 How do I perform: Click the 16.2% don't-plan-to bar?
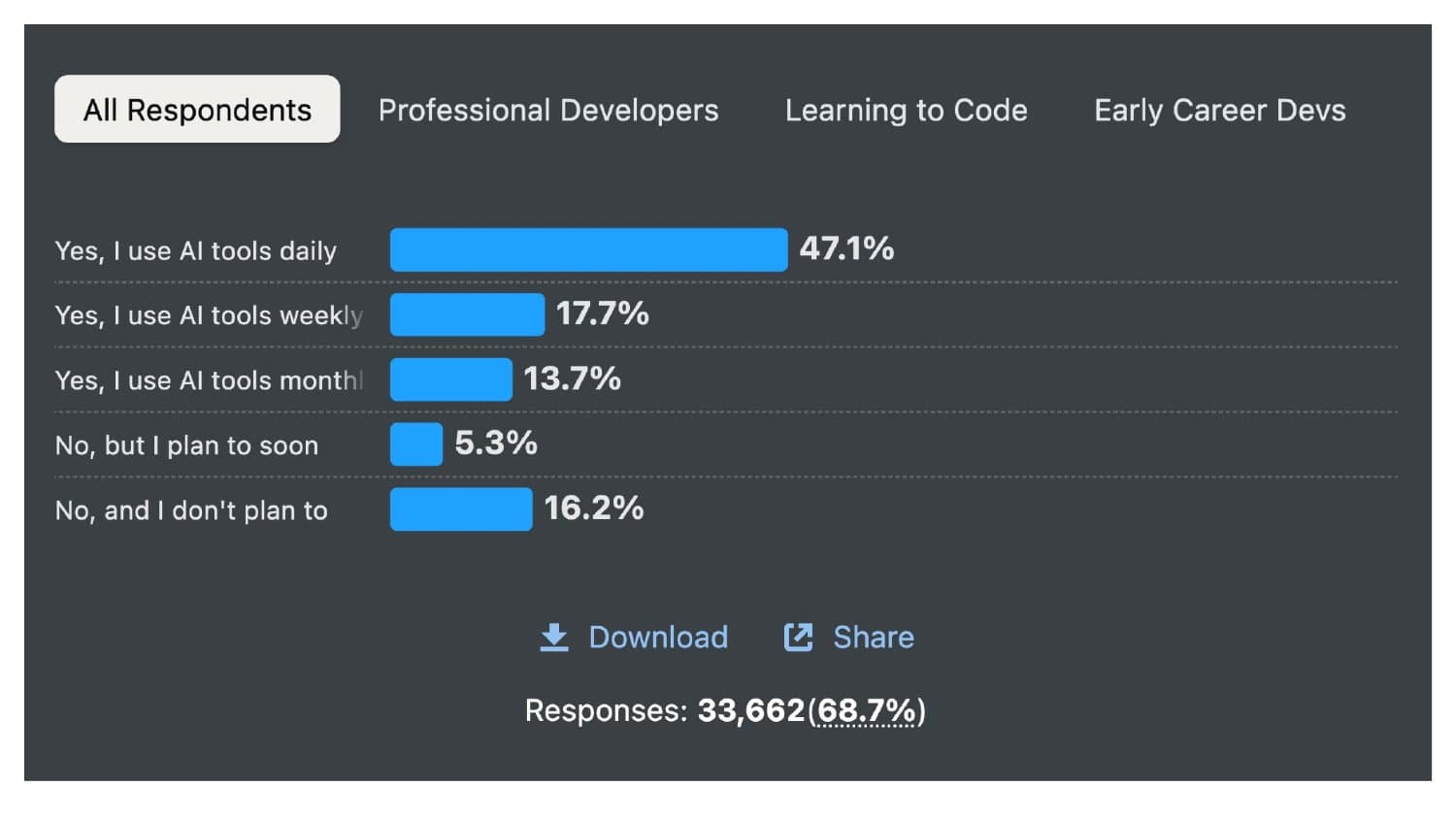pos(461,509)
